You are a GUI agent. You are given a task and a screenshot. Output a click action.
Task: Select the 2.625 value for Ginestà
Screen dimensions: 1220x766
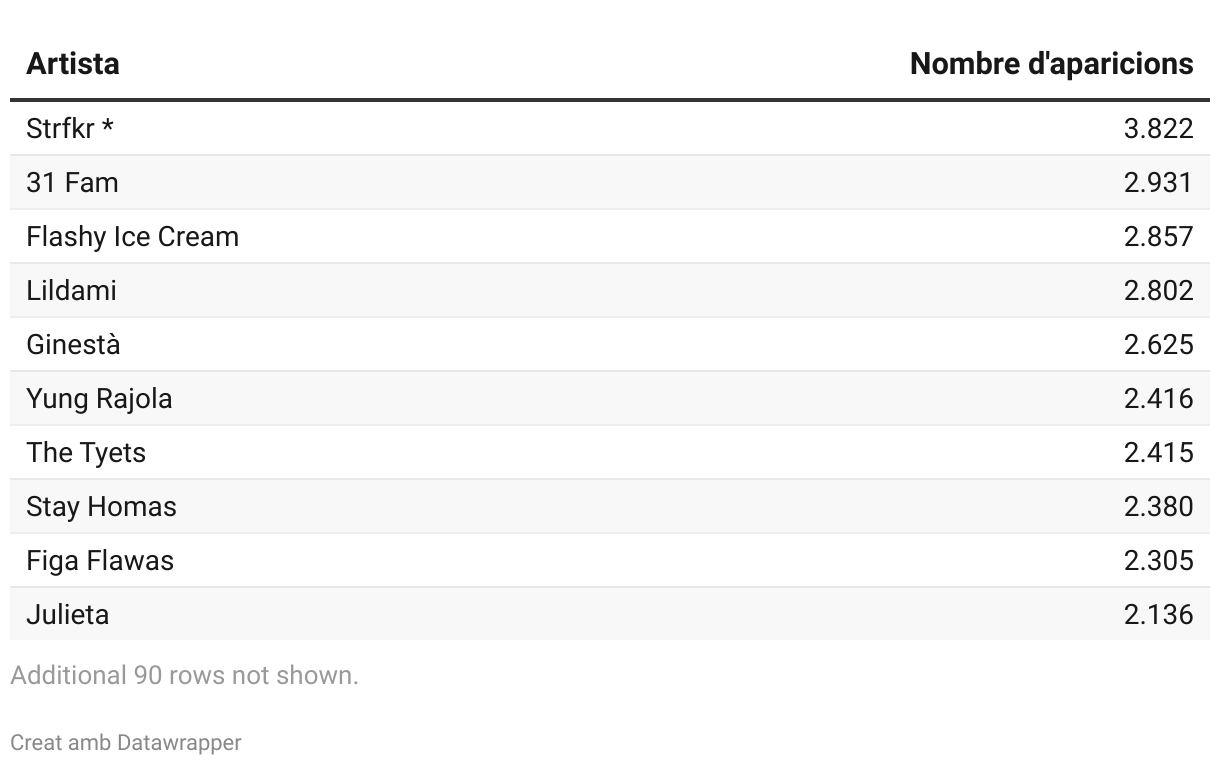1158,345
